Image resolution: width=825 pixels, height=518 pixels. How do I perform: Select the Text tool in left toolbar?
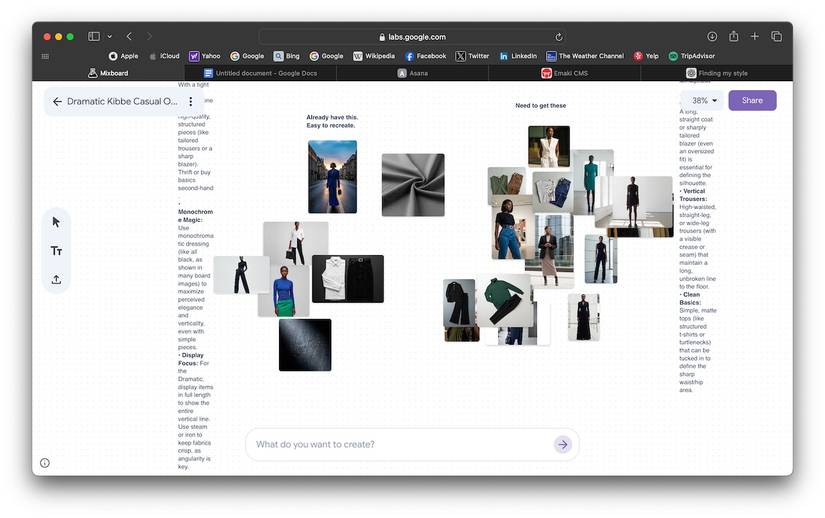(56, 251)
